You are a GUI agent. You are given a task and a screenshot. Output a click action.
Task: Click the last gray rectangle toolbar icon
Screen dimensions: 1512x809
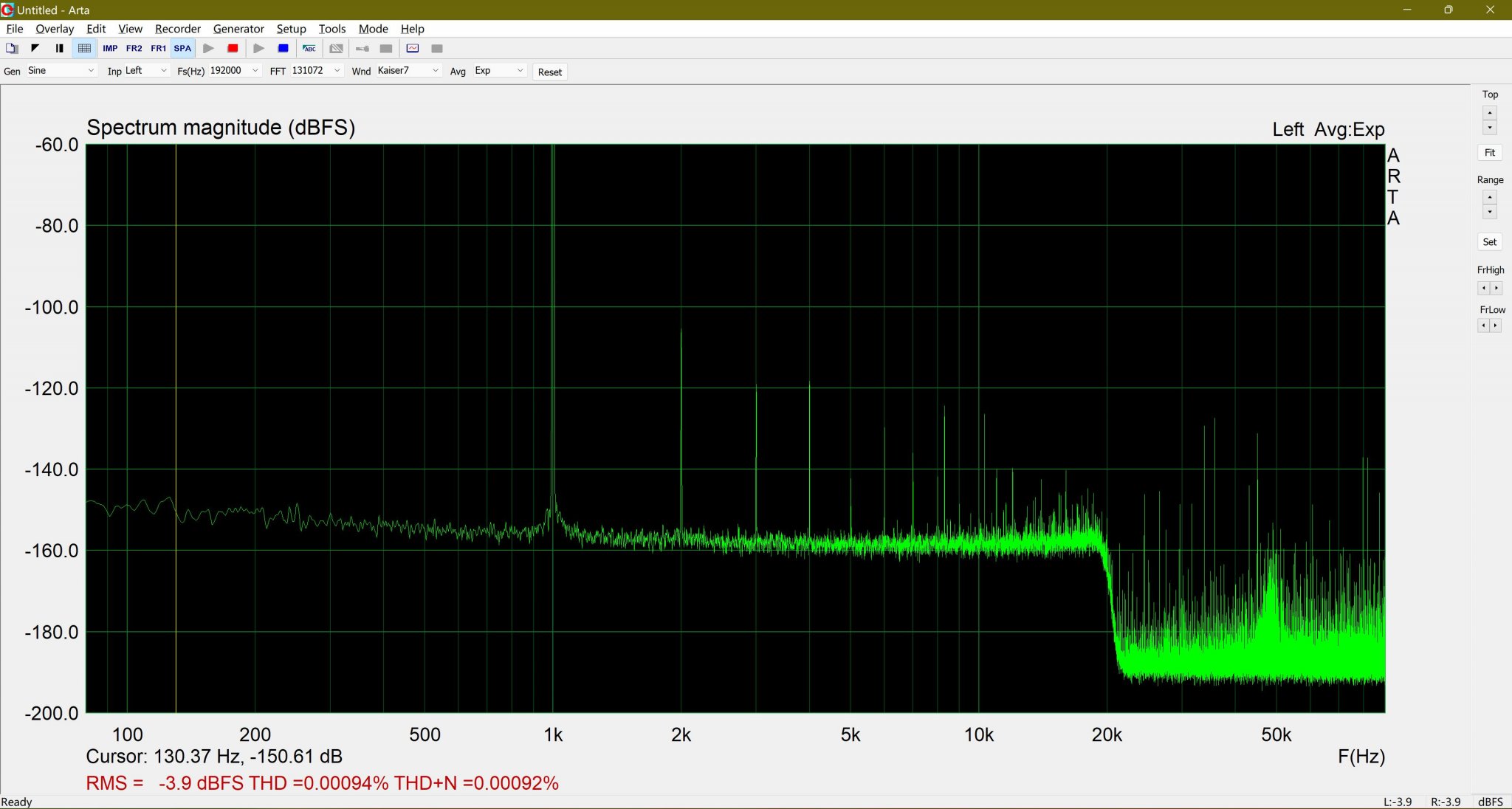pyautogui.click(x=437, y=49)
